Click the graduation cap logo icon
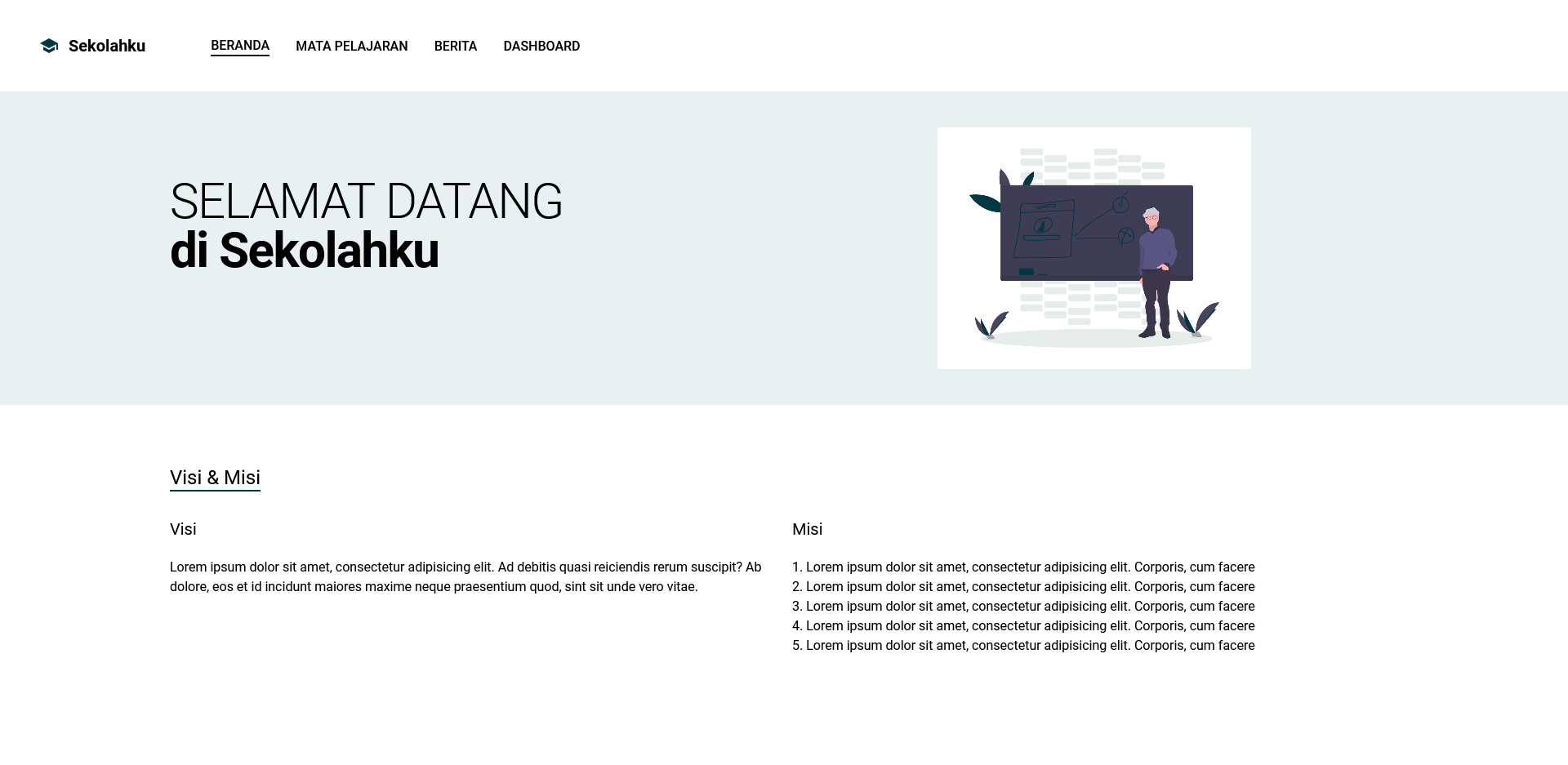This screenshot has width=1568, height=765. pyautogui.click(x=50, y=46)
